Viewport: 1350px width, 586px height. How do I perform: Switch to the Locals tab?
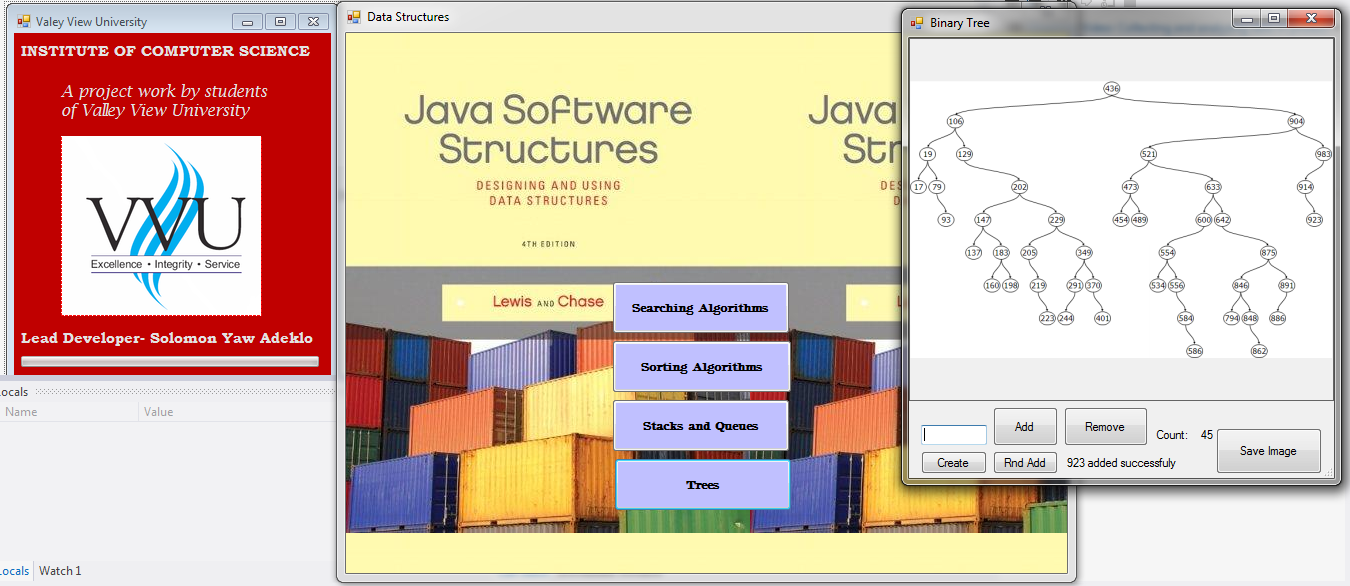(x=14, y=571)
